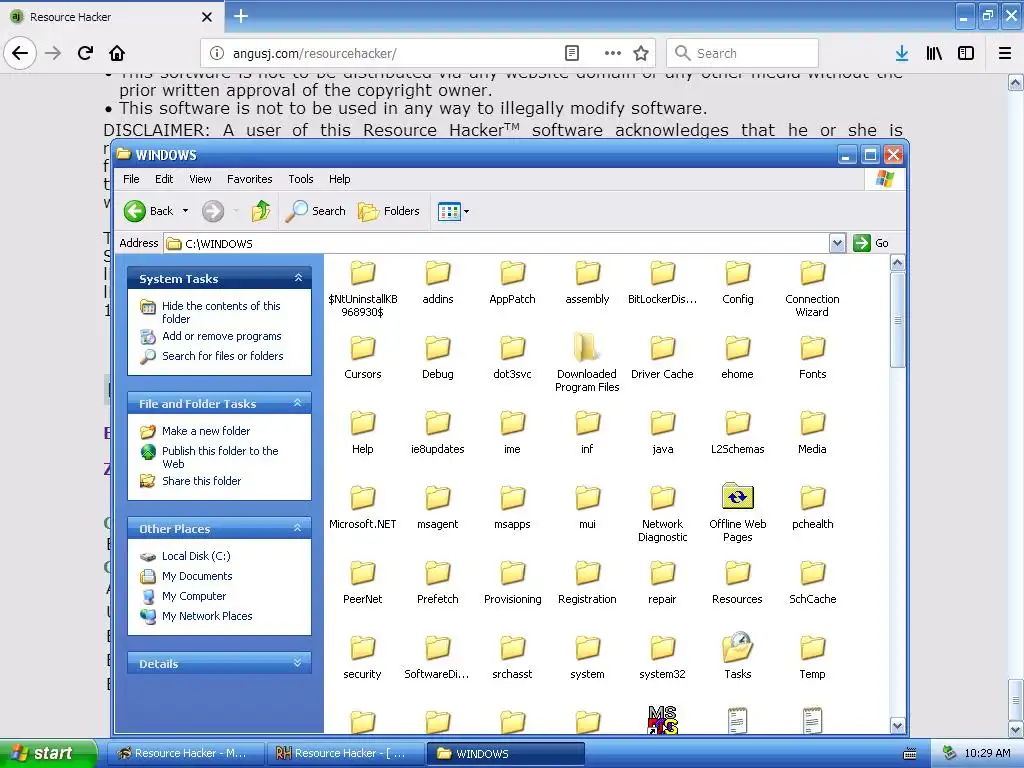
Task: Select the Temp folder
Action: (x=812, y=657)
